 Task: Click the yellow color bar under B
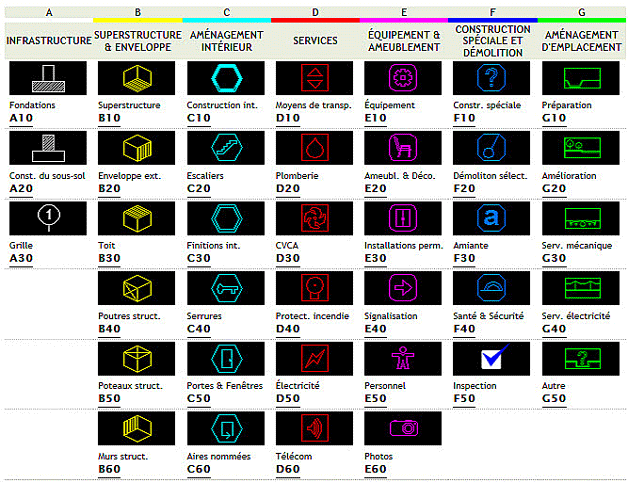coord(138,19)
